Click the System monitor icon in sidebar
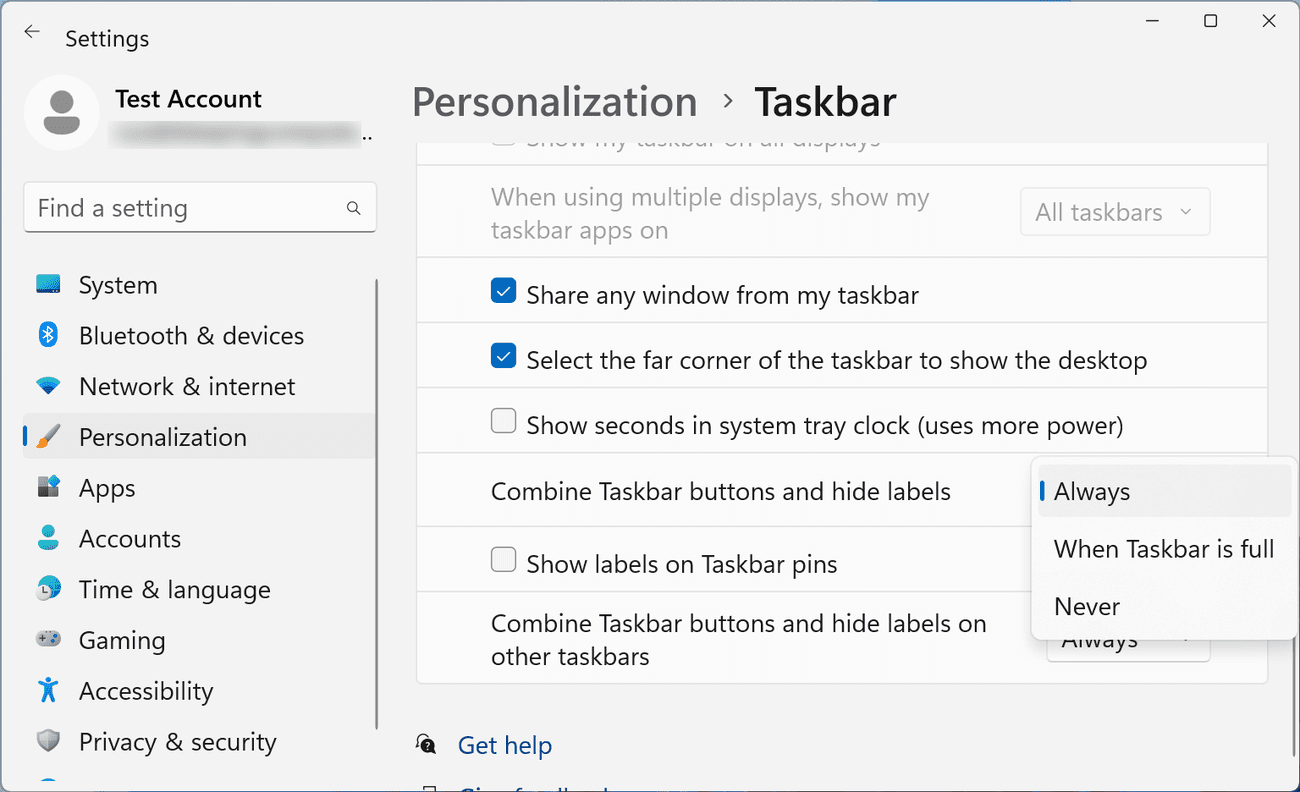 (x=48, y=285)
